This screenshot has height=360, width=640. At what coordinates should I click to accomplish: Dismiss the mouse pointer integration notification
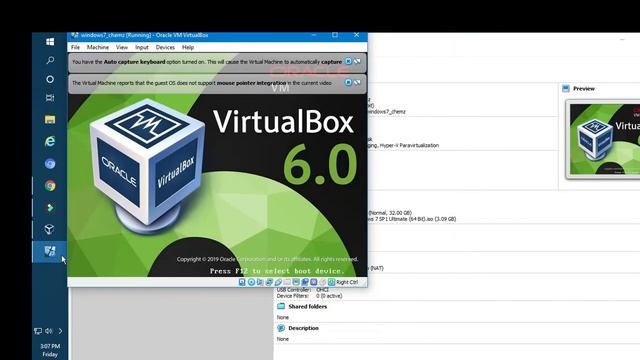(x=348, y=82)
